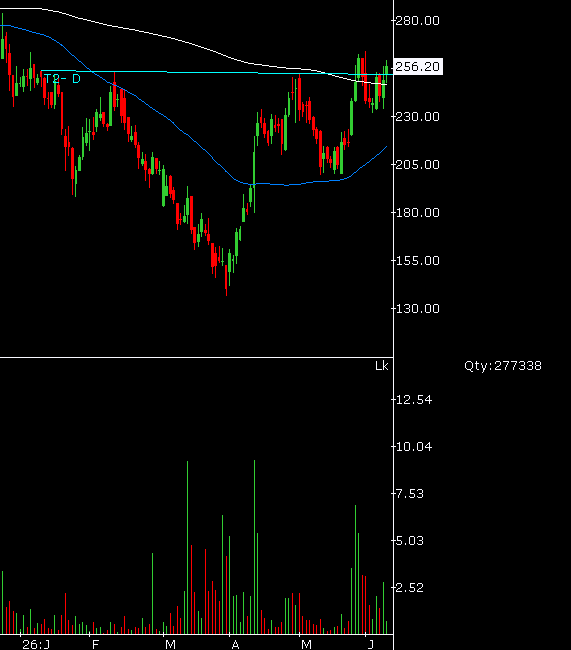The width and height of the screenshot is (571, 650).
Task: Click the Qty:277338 volume readout
Action: (x=503, y=366)
